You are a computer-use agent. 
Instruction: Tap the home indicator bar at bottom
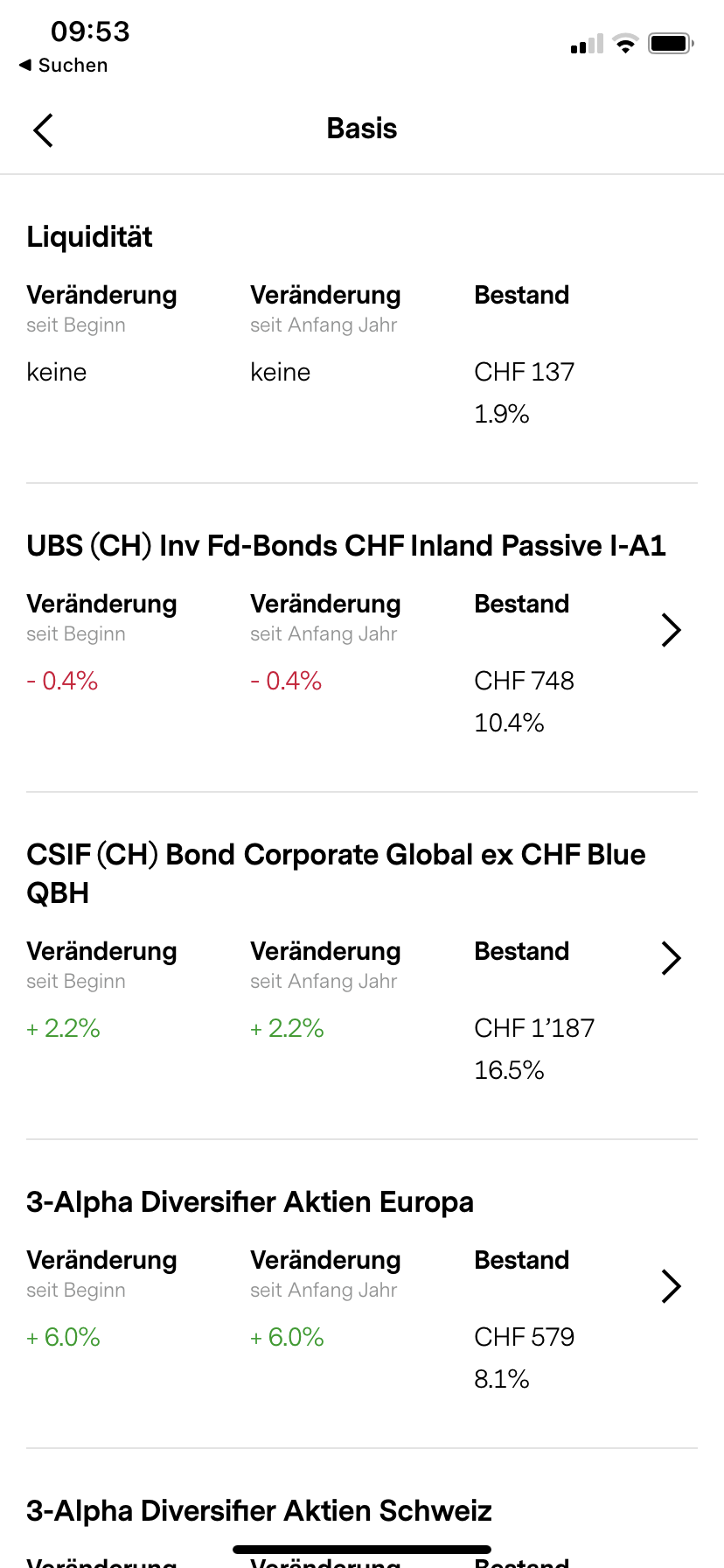(362, 1550)
